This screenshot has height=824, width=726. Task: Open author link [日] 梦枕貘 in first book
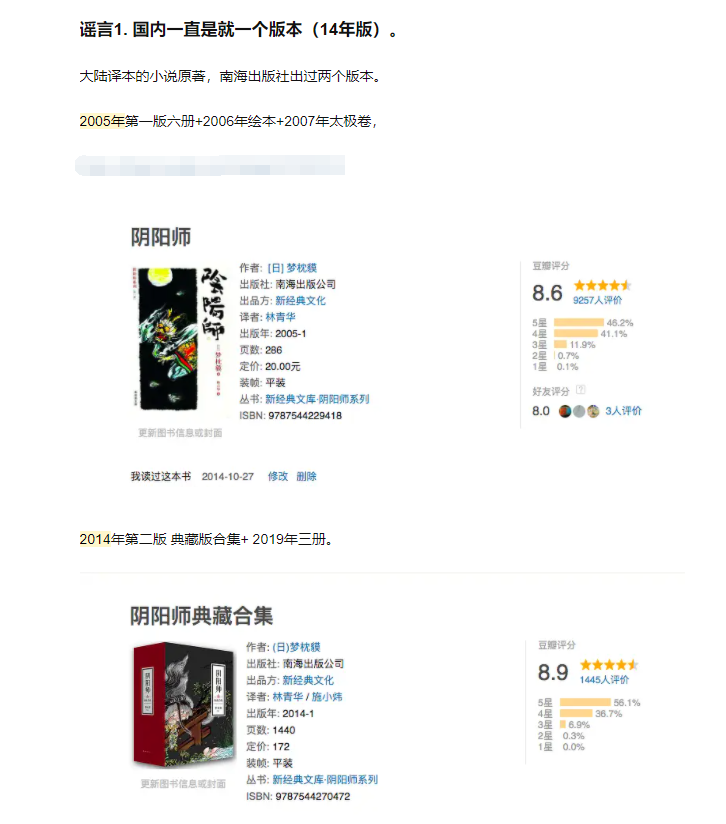[x=292, y=268]
